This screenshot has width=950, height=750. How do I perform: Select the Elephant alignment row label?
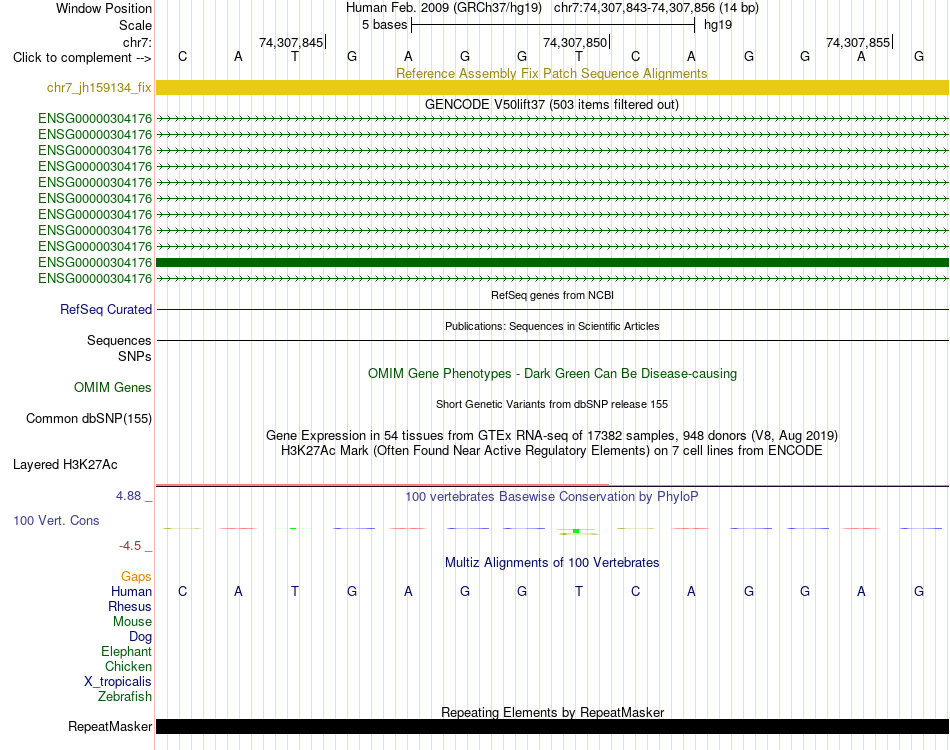click(x=126, y=651)
